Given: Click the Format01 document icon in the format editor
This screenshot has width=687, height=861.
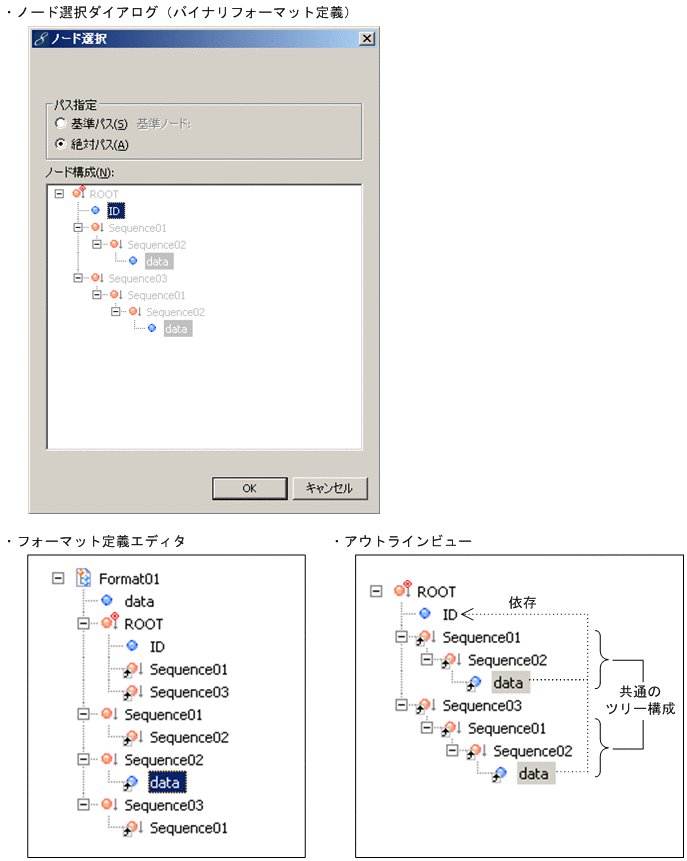Looking at the screenshot, I should tap(82, 578).
